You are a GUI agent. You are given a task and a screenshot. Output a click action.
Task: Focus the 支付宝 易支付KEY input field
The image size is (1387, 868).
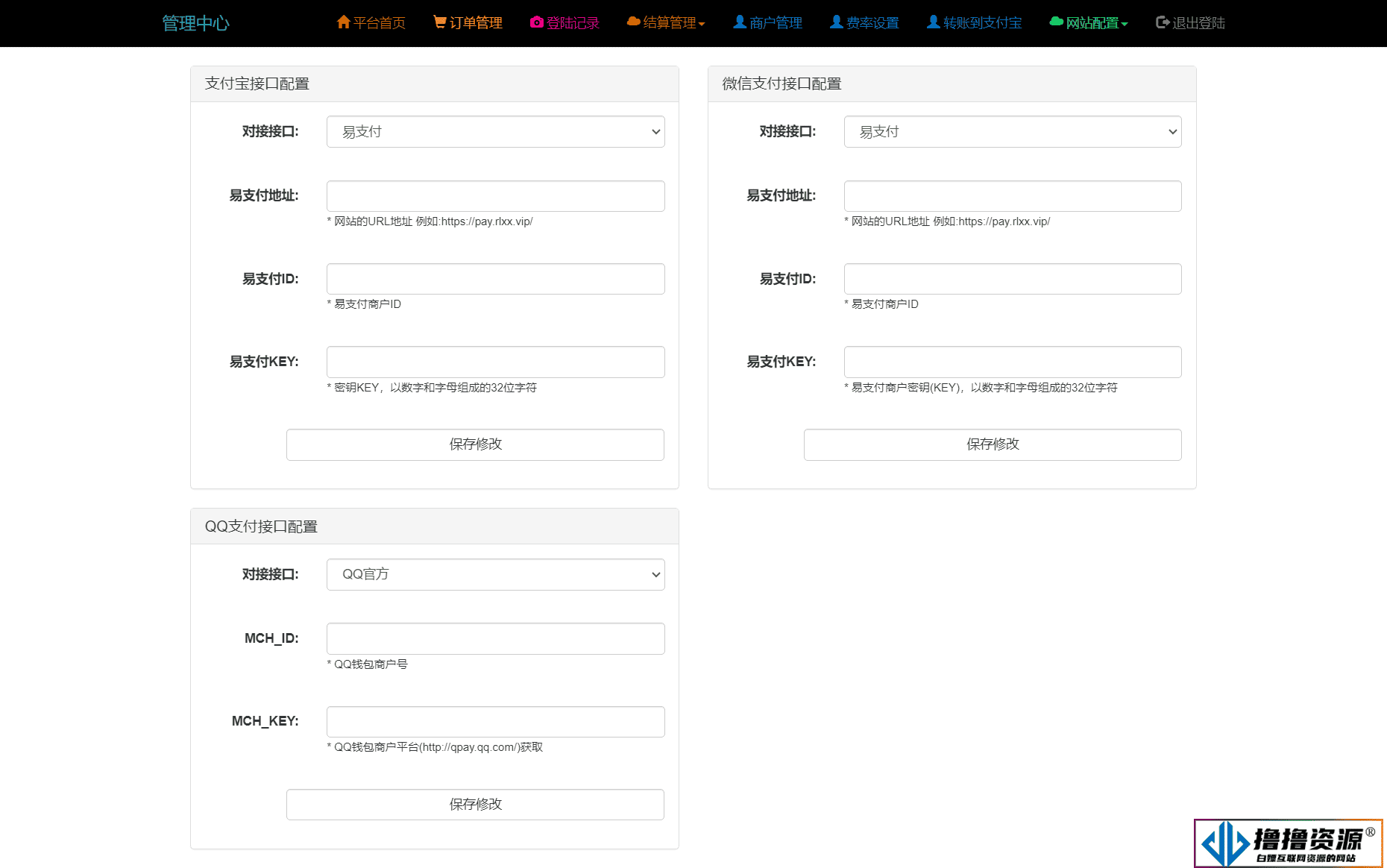(496, 362)
